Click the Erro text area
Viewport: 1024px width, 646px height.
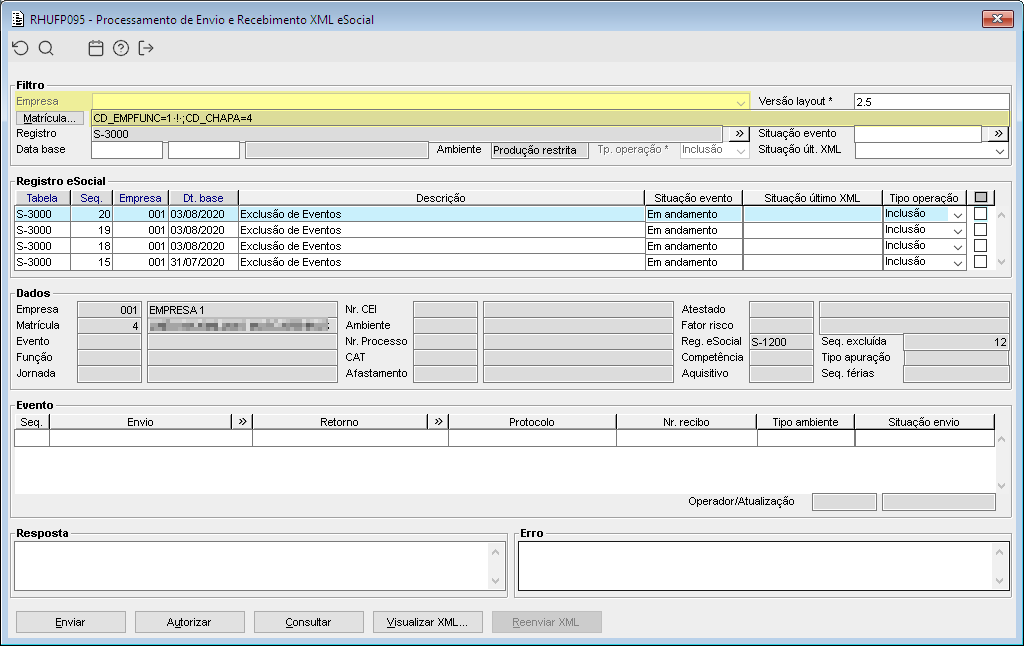click(x=755, y=566)
